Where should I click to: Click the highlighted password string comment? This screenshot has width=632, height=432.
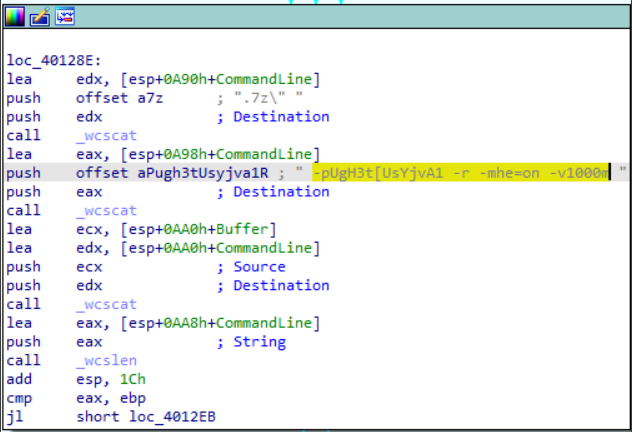click(x=460, y=172)
